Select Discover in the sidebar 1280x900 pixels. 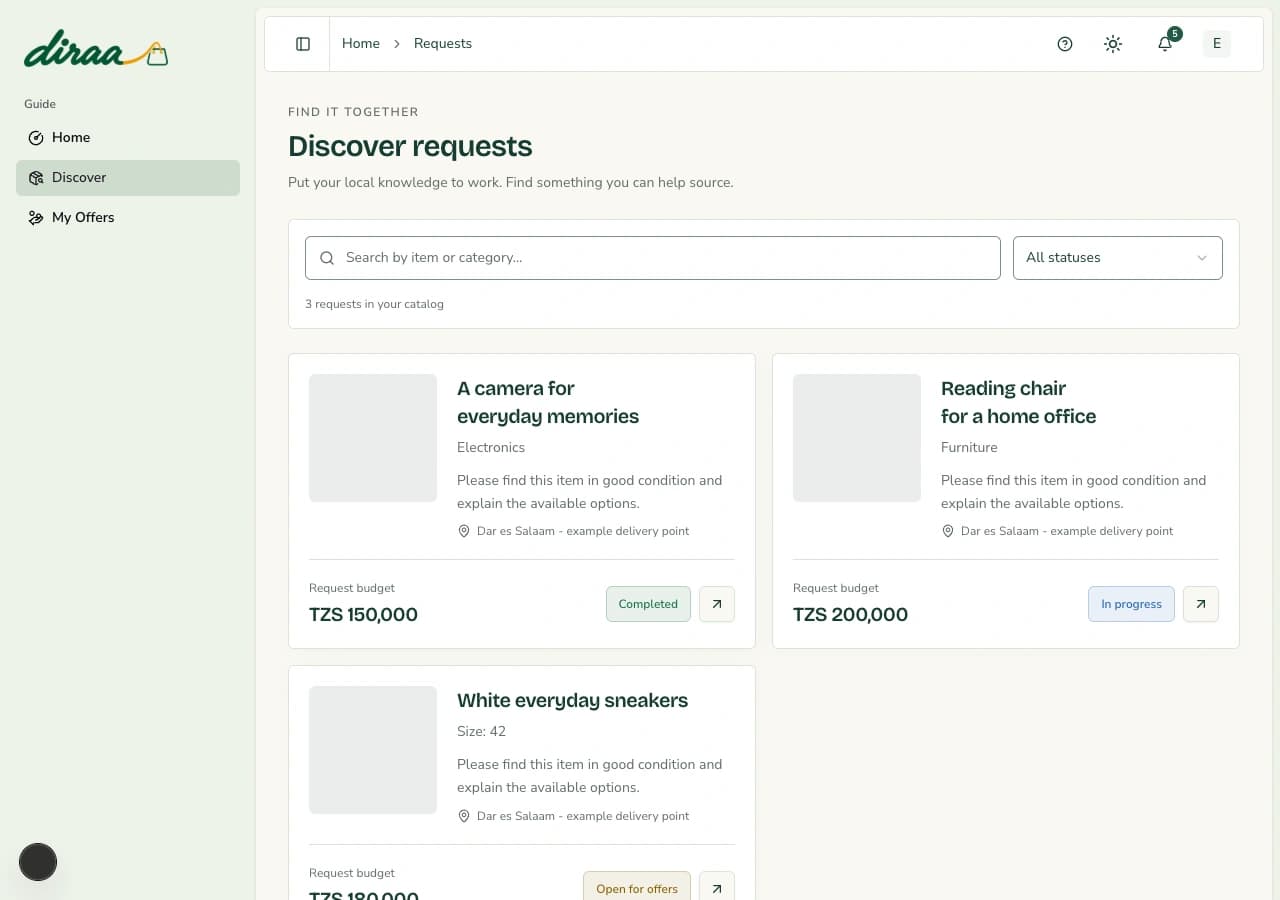pos(128,178)
